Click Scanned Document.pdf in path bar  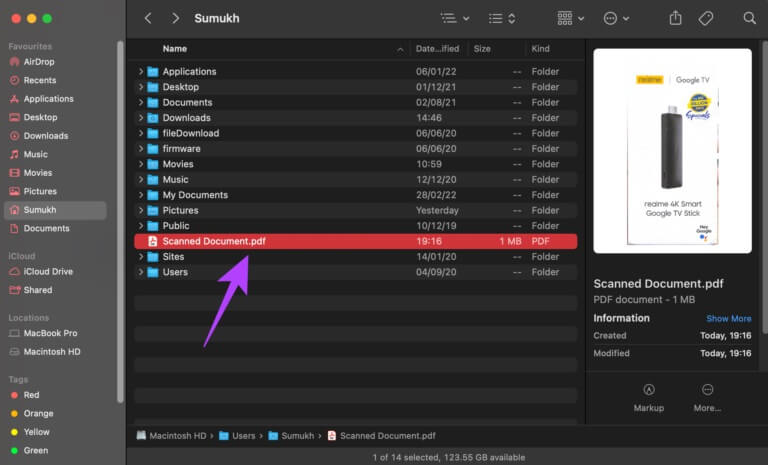pyautogui.click(x=381, y=436)
